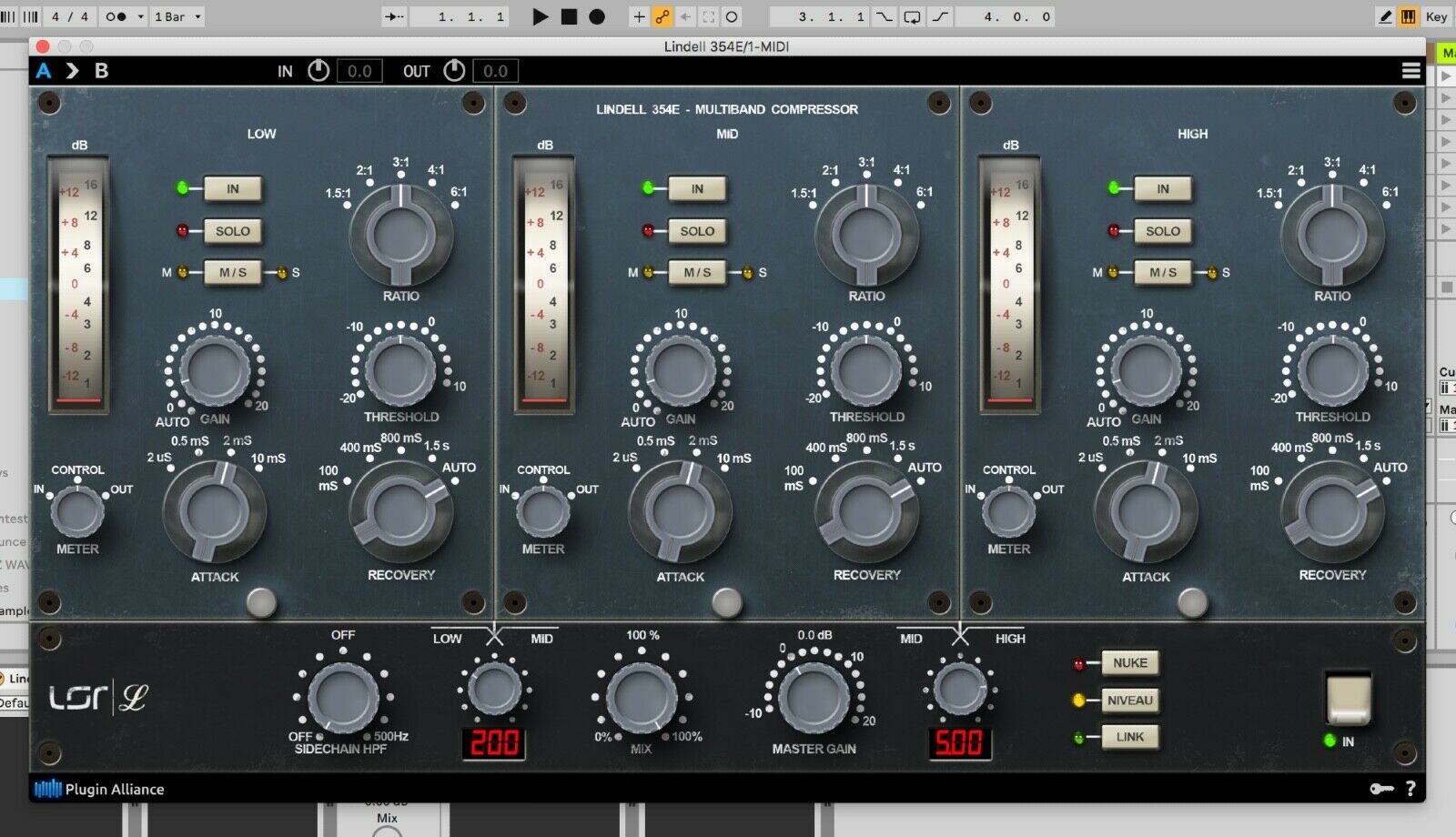Click the HIGH band RATIO knob
1456x837 pixels.
coord(1332,235)
